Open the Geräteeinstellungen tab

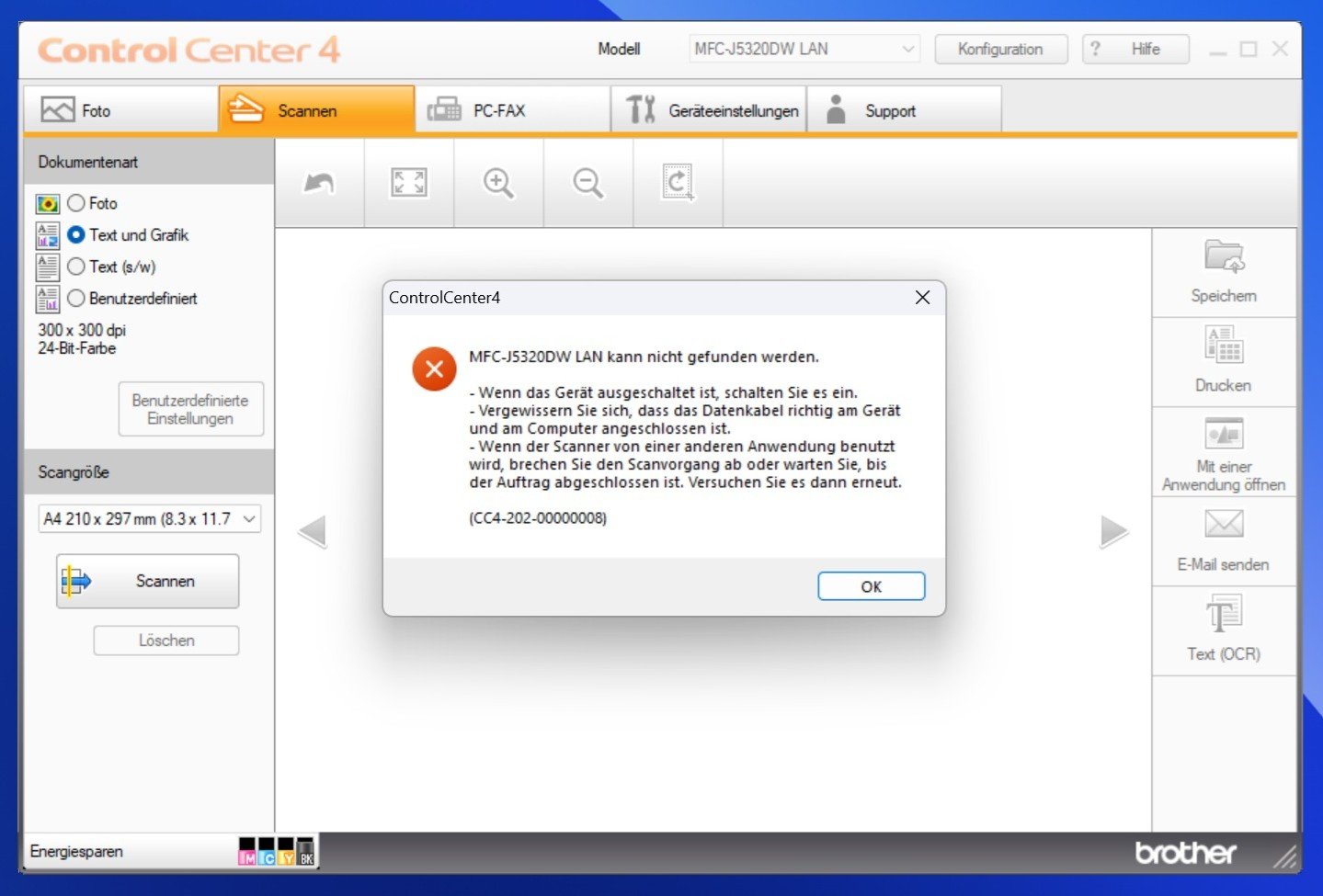tap(709, 110)
